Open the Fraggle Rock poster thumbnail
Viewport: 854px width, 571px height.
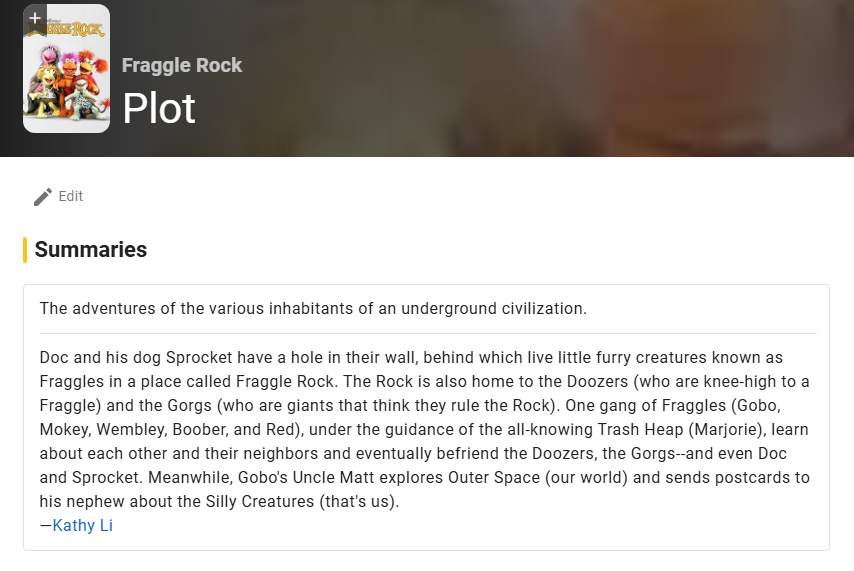pyautogui.click(x=66, y=80)
